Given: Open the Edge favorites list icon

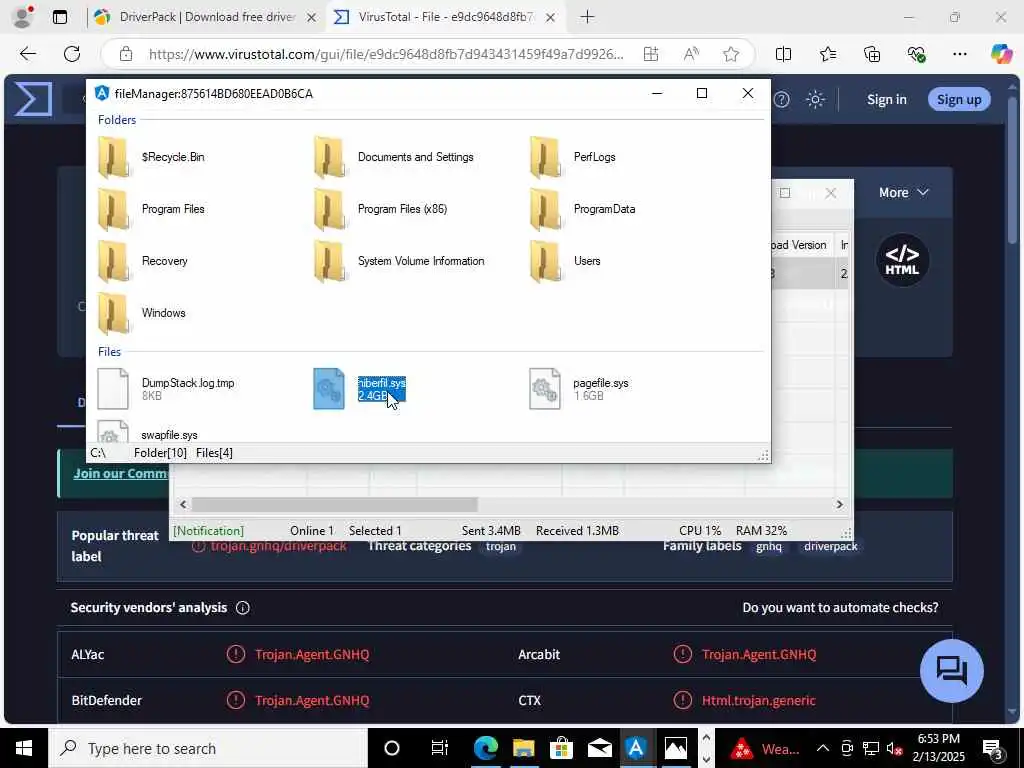Looking at the screenshot, I should 827,54.
